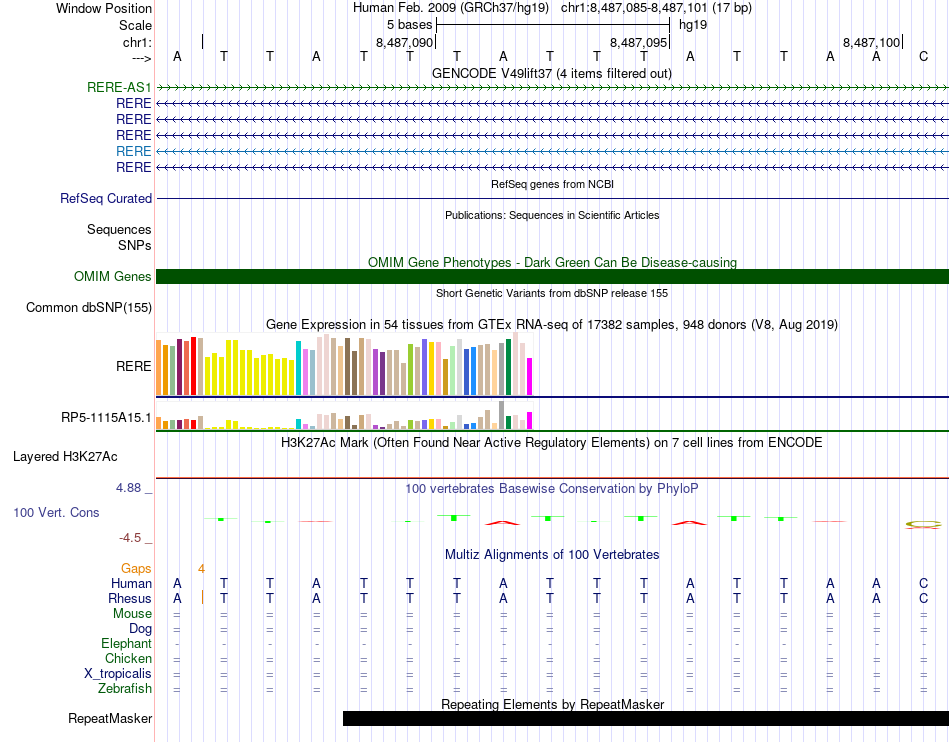Select the X_tropicalis alignment row label
The image size is (950, 742).
coord(118,674)
